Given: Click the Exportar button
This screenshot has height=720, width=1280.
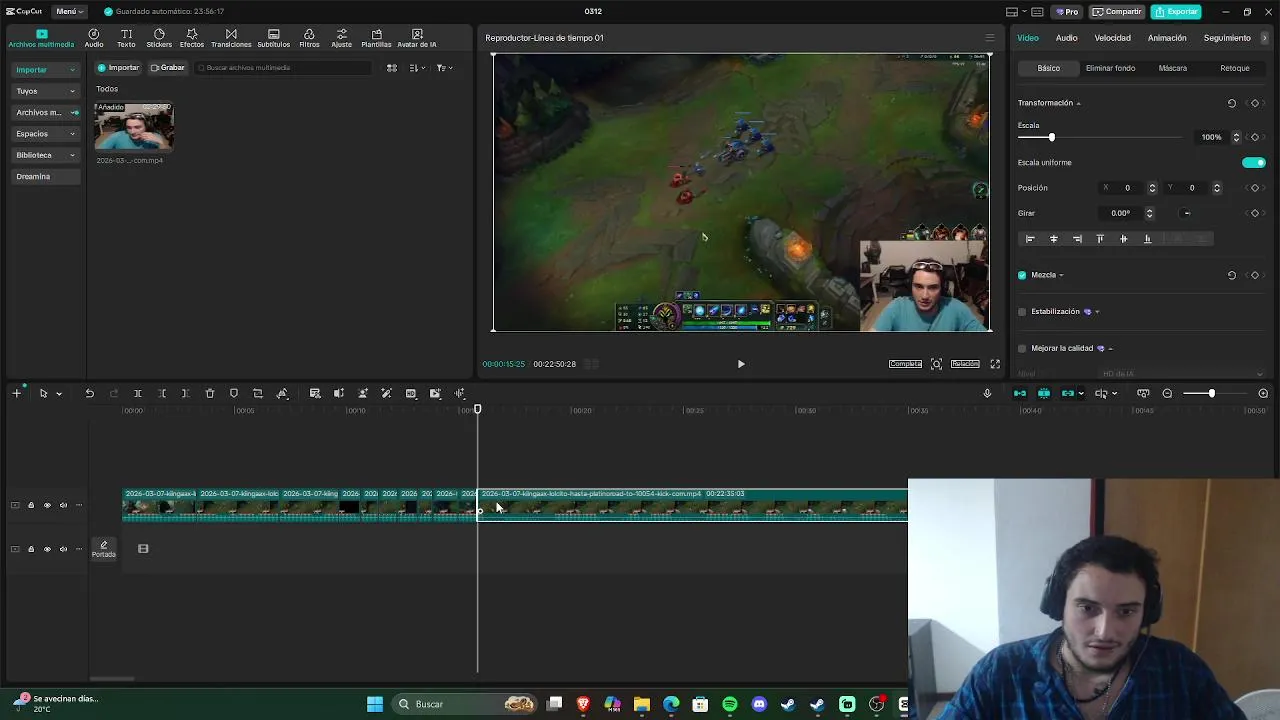Looking at the screenshot, I should click(x=1176, y=12).
